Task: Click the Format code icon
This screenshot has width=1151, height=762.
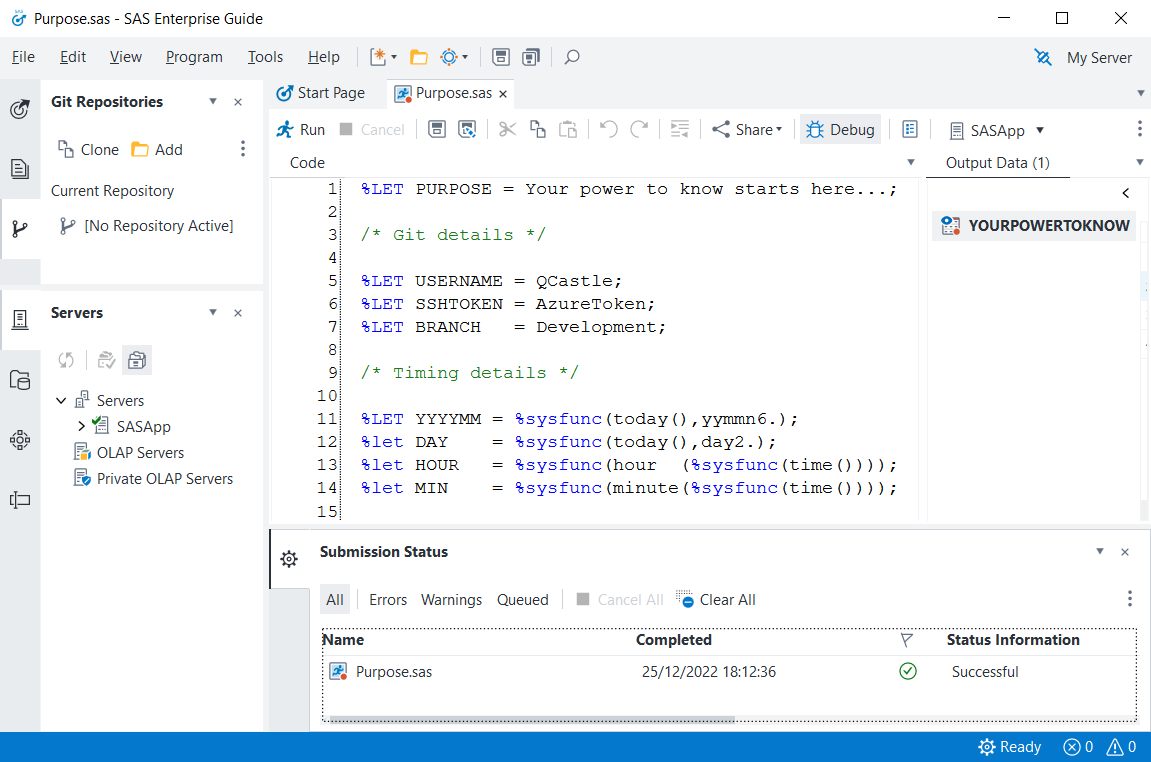Action: click(680, 130)
